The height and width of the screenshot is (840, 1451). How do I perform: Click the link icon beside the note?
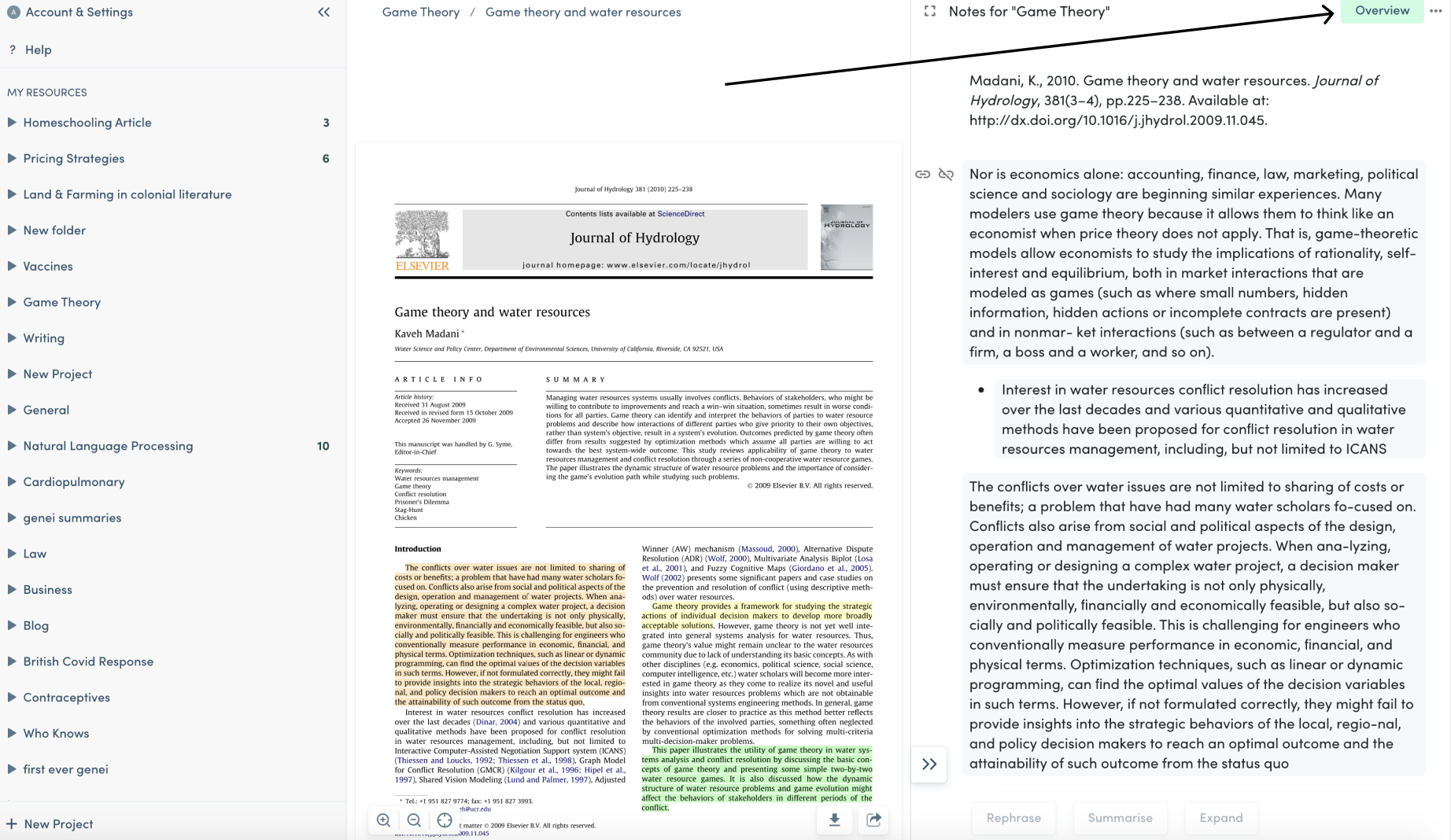(x=922, y=175)
